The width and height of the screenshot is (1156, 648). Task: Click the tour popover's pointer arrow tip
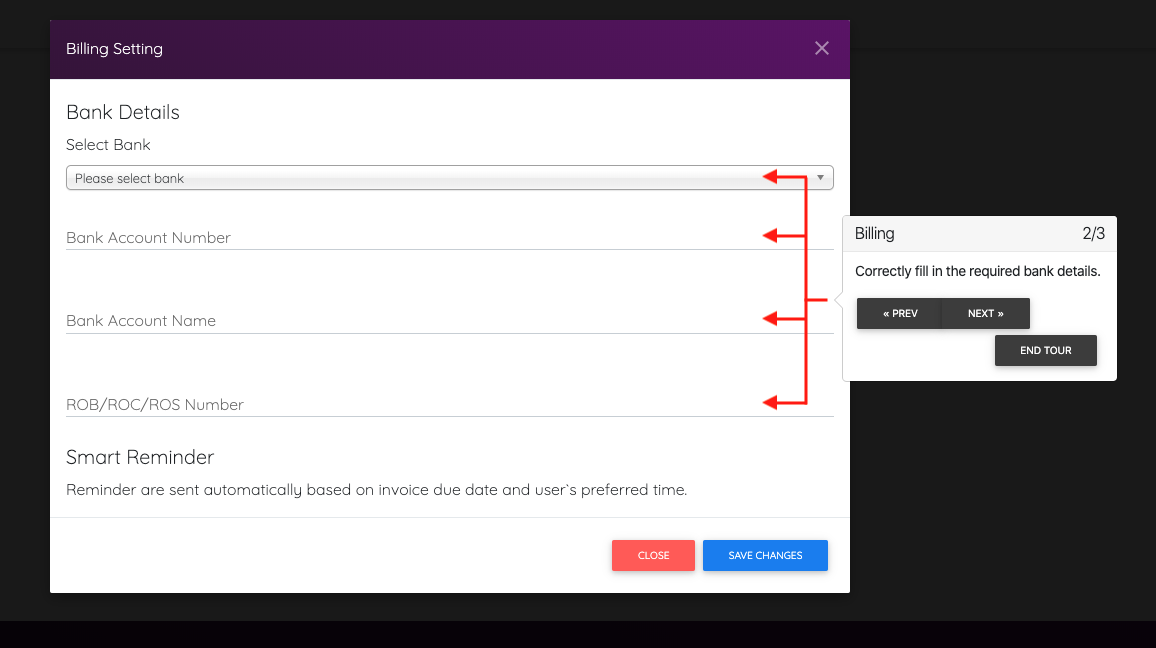click(x=839, y=299)
